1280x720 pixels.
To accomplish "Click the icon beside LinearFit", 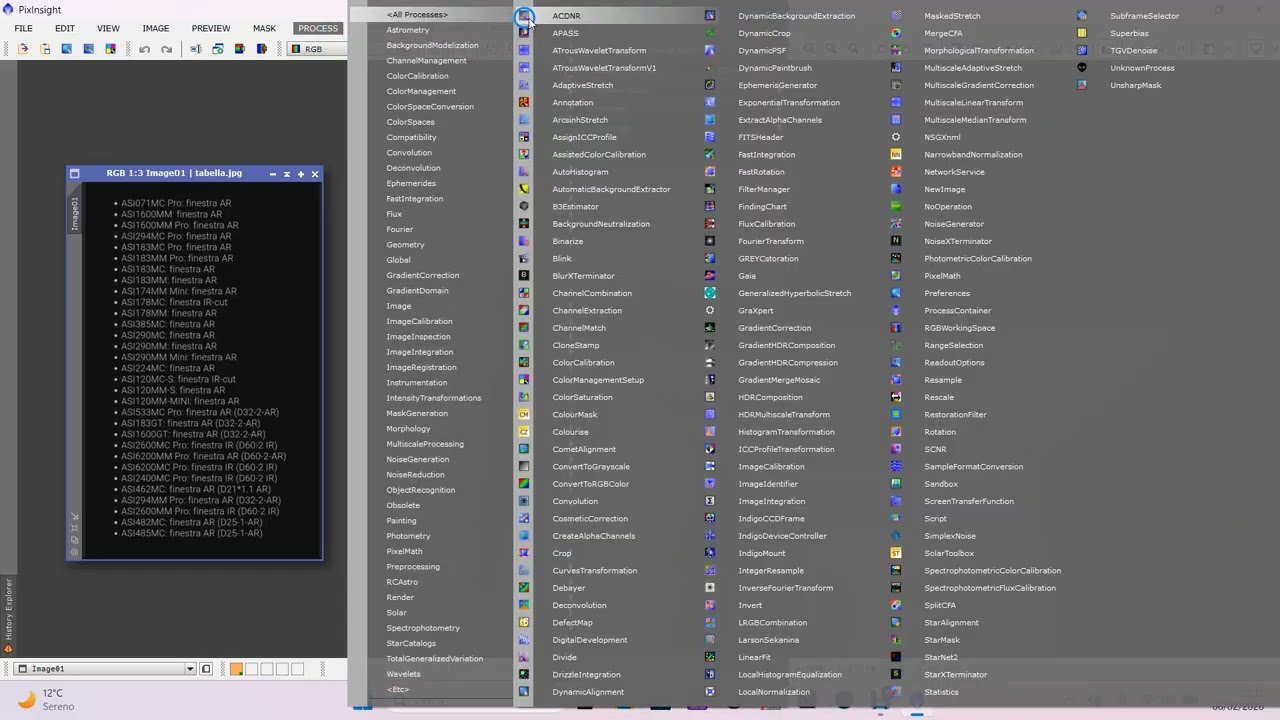I will tap(710, 657).
